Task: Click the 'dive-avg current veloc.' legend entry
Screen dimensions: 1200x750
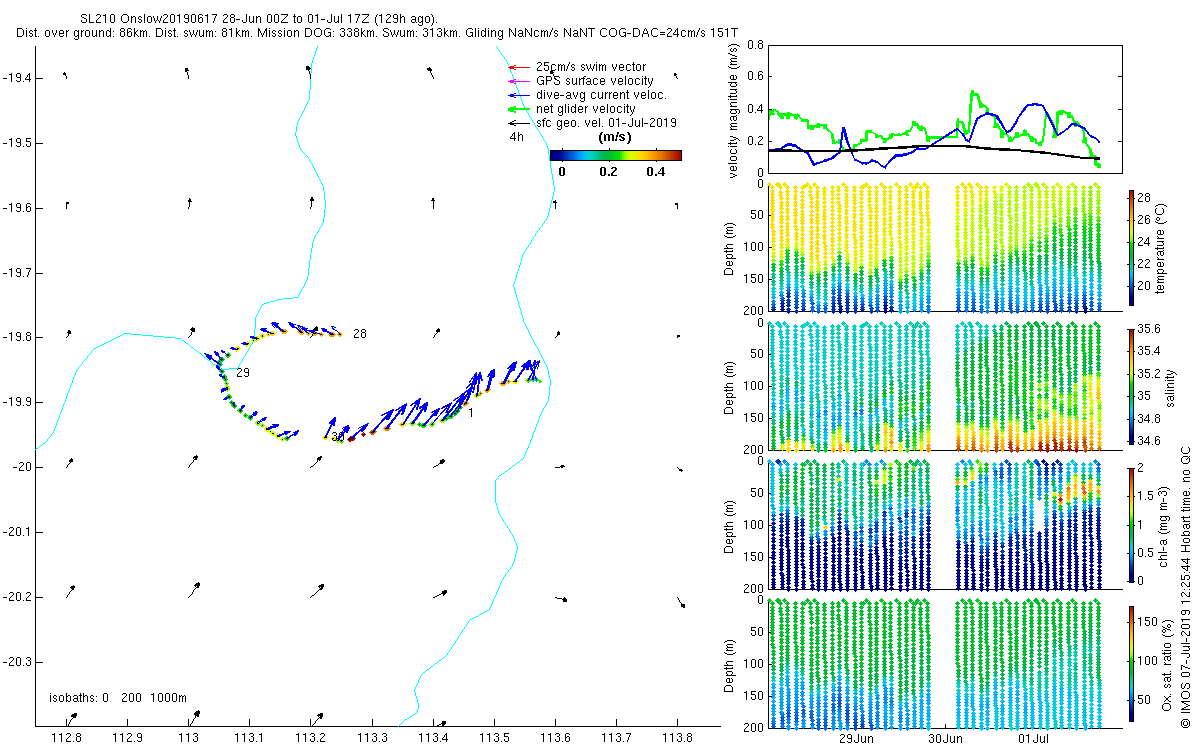Action: (587, 95)
